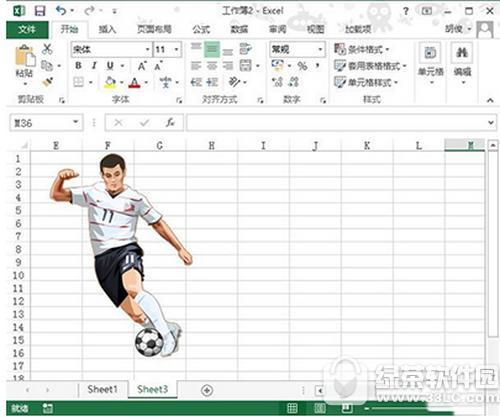Increase indent of cell content
The width and height of the screenshot is (500, 417).
pos(212,82)
